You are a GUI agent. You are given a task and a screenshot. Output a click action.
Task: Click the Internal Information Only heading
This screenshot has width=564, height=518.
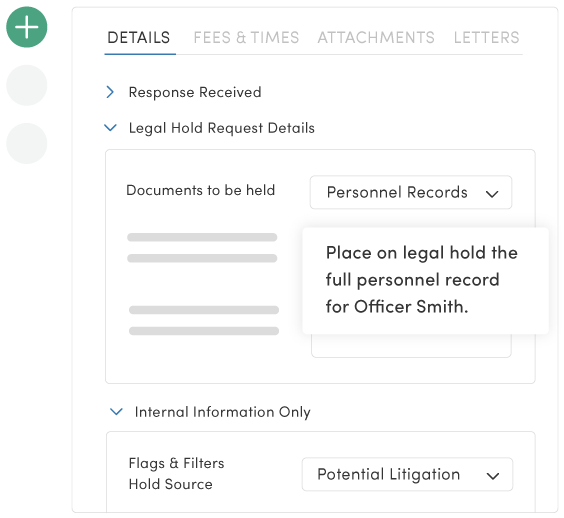pos(223,412)
